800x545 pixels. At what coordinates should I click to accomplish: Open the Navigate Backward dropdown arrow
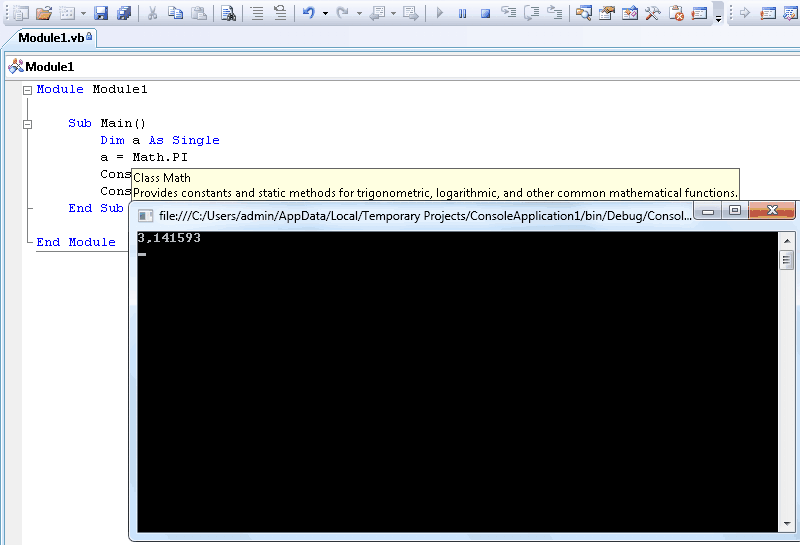[x=393, y=13]
